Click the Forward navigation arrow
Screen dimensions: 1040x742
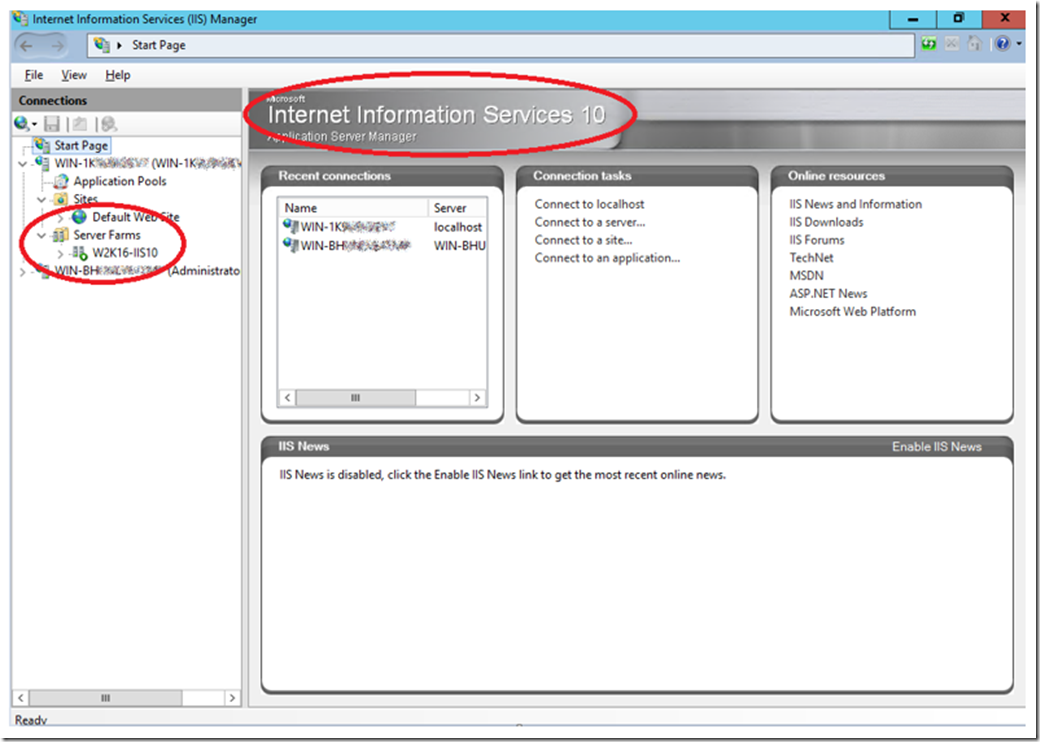(58, 45)
